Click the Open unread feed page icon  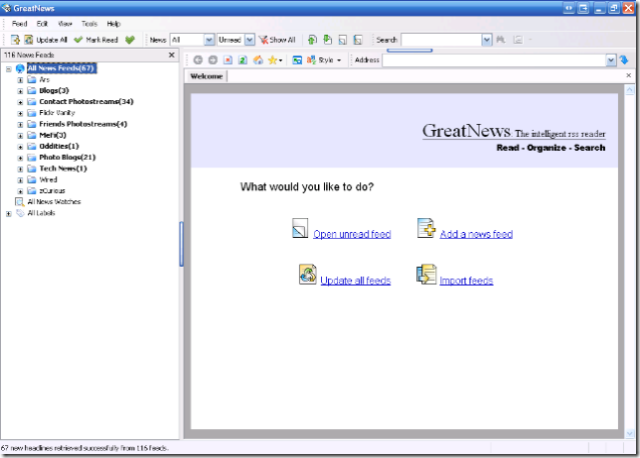(300, 228)
